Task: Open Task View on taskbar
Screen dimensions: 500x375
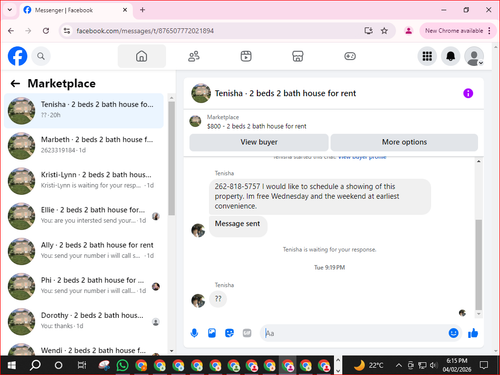Action: pos(82,365)
